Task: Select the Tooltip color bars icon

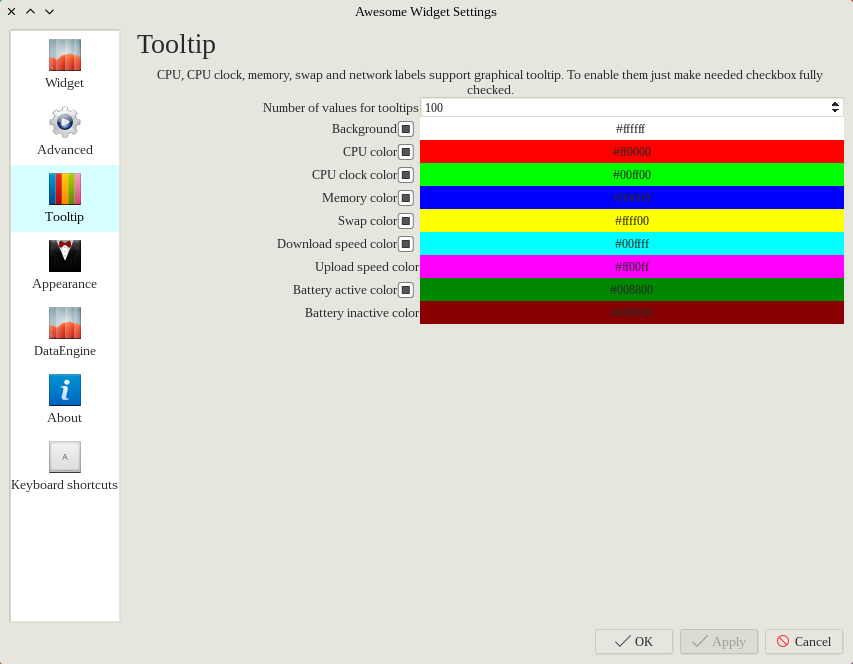Action: (65, 189)
